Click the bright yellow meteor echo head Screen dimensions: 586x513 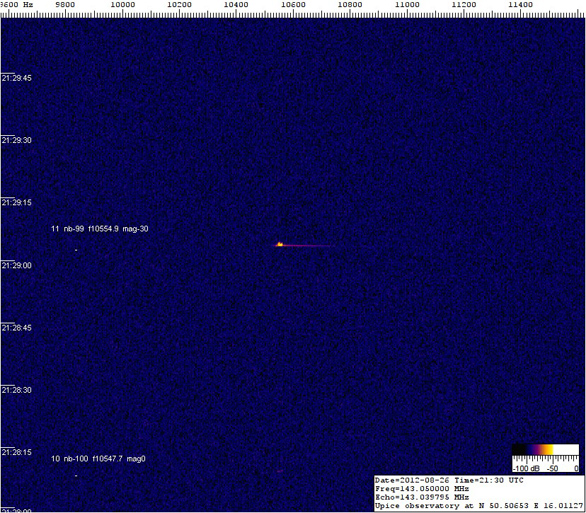[280, 244]
